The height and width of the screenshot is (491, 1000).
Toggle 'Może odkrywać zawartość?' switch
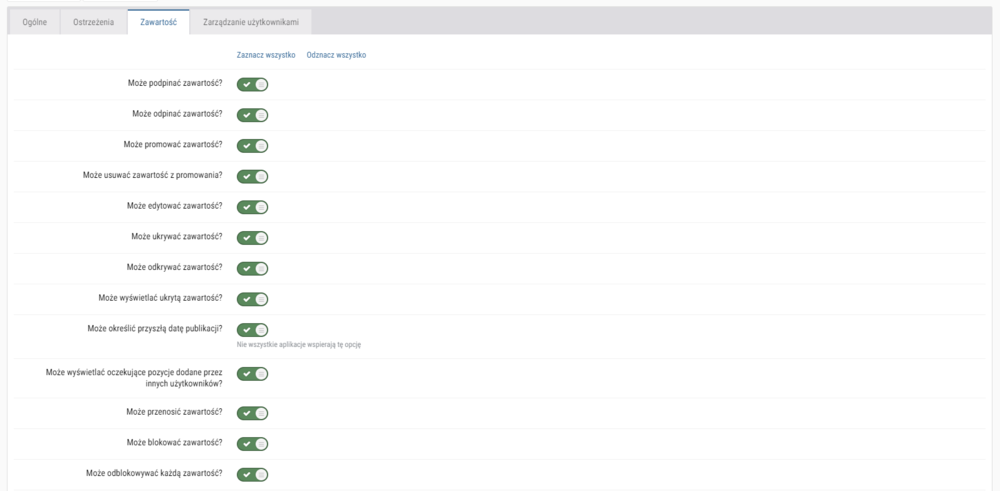click(x=252, y=268)
